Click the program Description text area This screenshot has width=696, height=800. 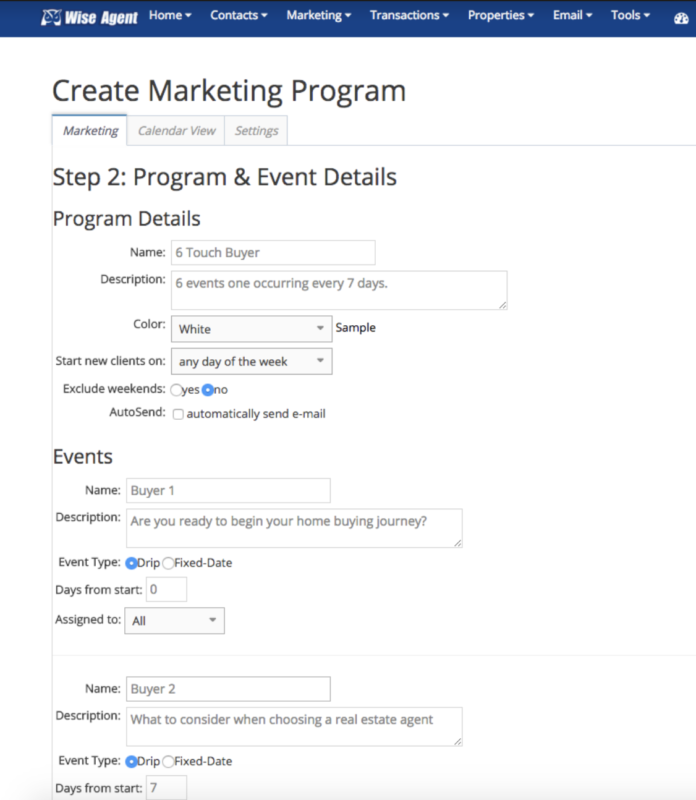click(338, 290)
